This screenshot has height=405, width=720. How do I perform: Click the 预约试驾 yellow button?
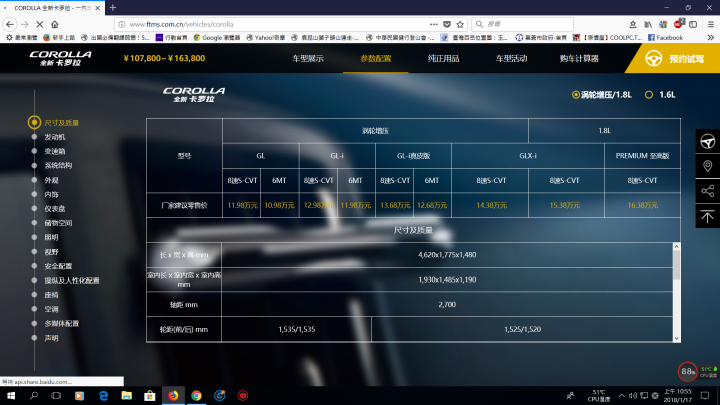tap(674, 58)
